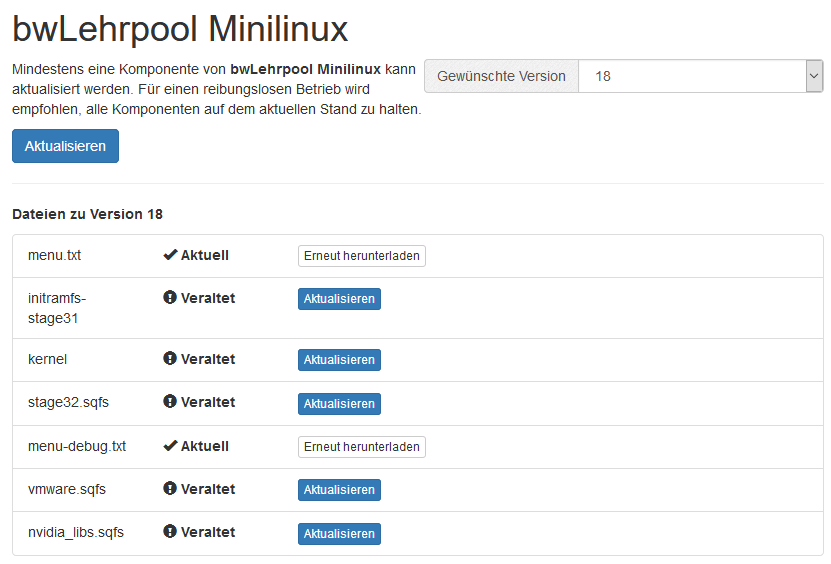Click the Gewünschte Version label
831x564 pixels.
[501, 76]
